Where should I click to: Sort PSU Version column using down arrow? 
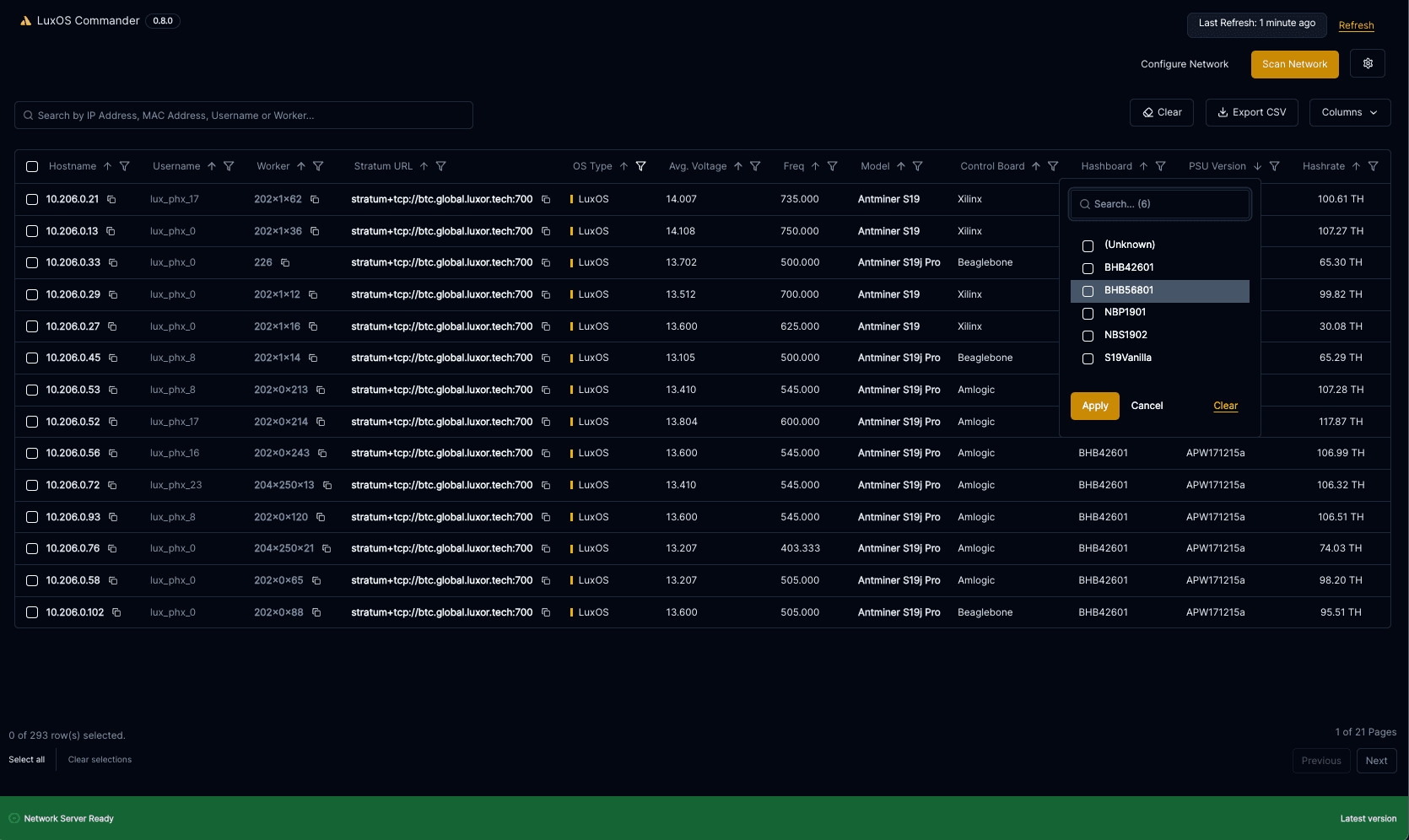point(1257,166)
